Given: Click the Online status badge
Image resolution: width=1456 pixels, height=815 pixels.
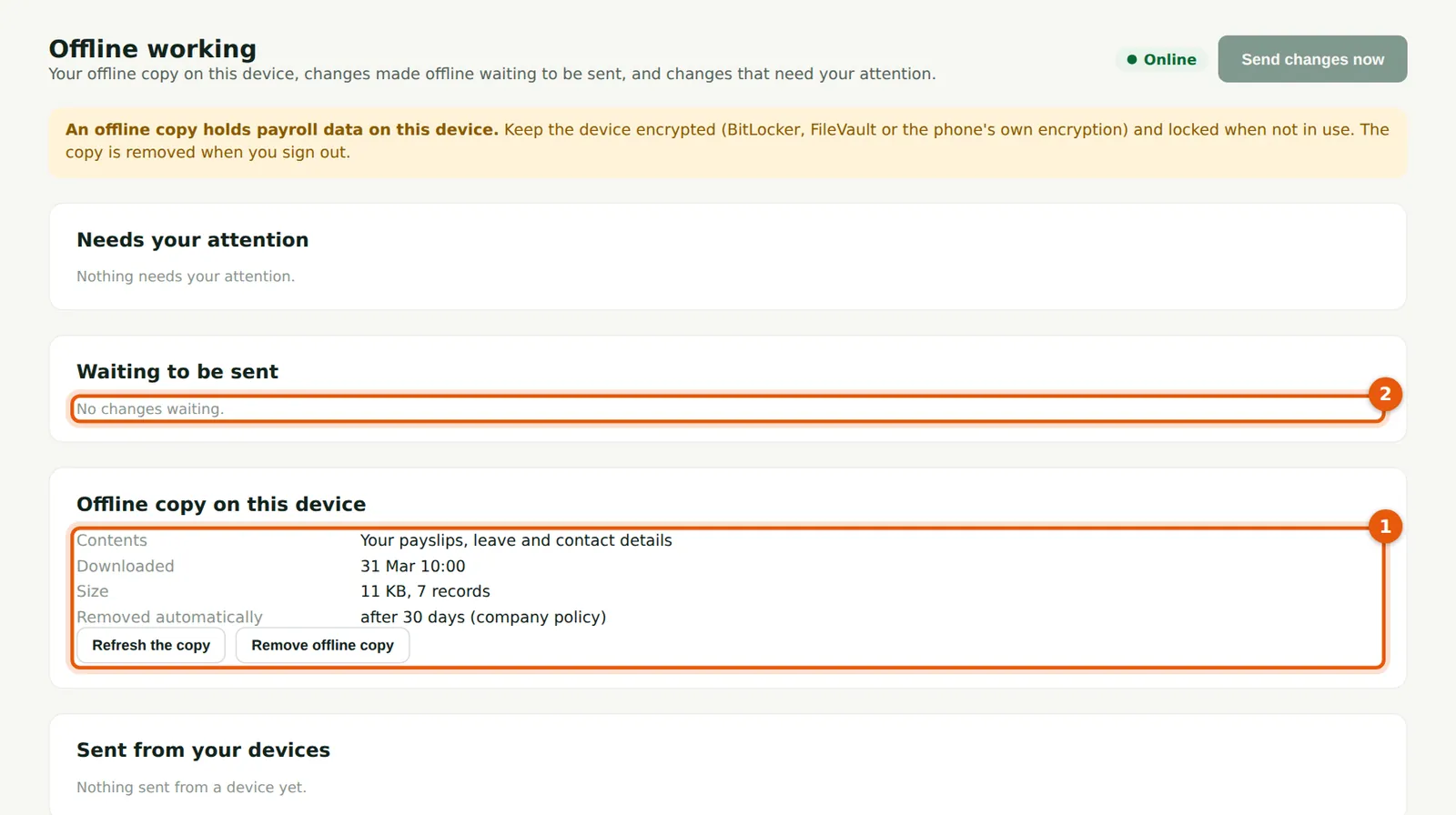Looking at the screenshot, I should (x=1161, y=59).
